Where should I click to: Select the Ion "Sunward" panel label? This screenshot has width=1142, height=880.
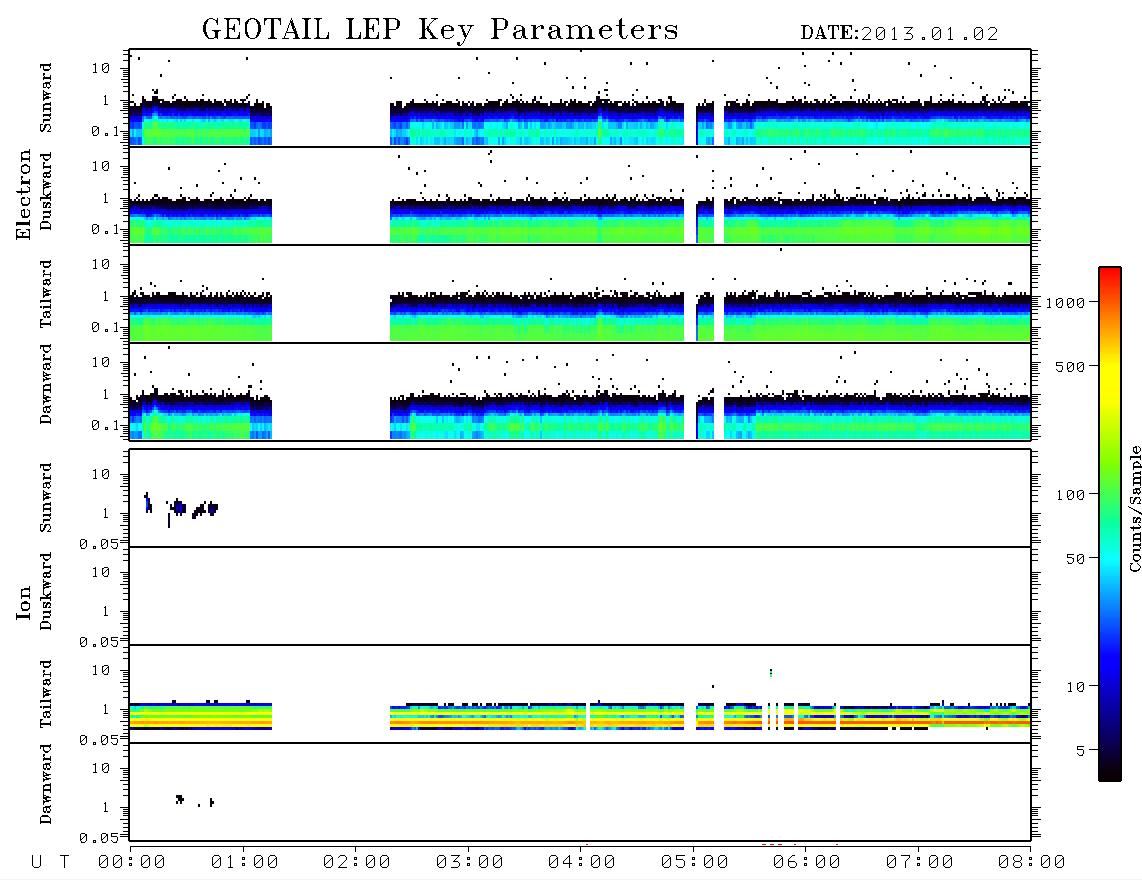pyautogui.click(x=46, y=498)
